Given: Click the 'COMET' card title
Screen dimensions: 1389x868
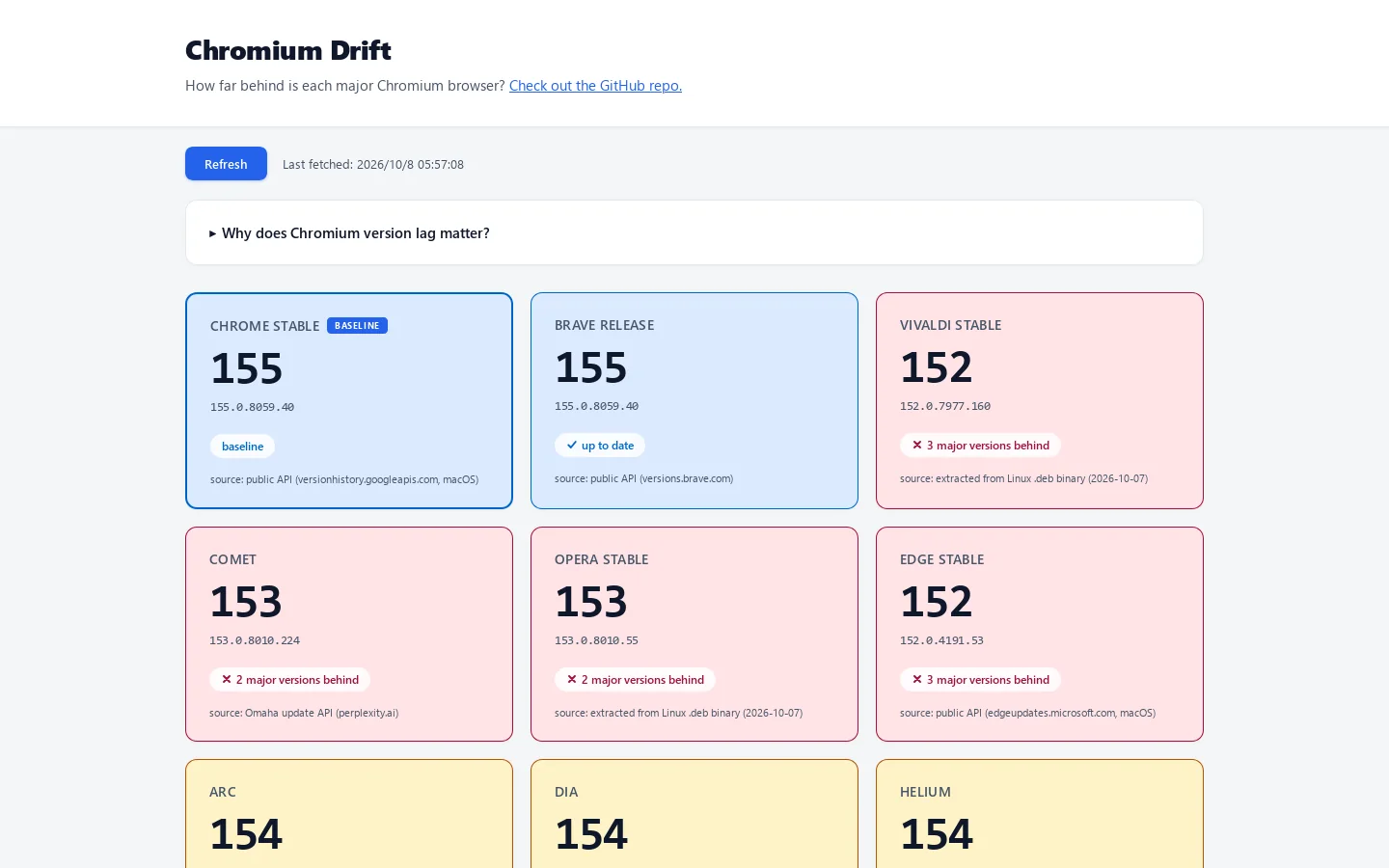Looking at the screenshot, I should [x=232, y=559].
